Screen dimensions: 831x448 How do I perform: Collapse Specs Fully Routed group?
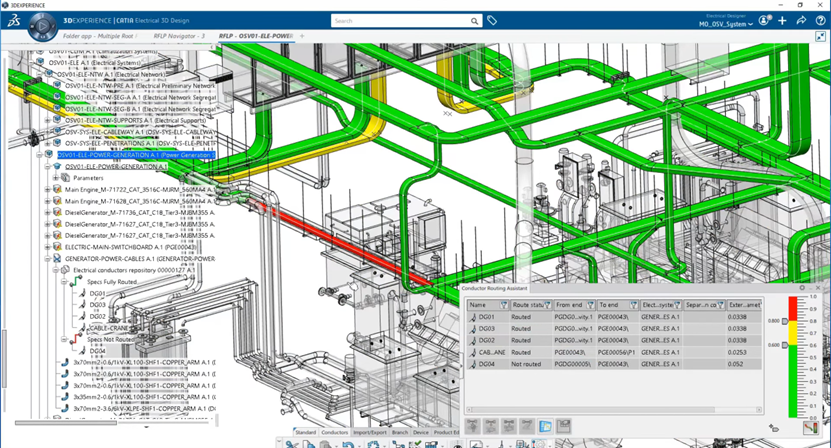64,282
